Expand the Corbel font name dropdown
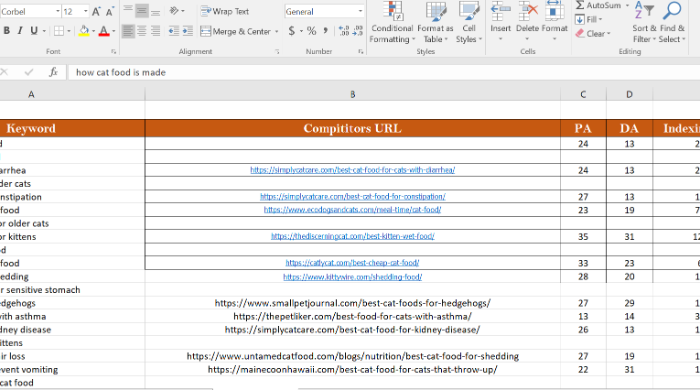700x390 pixels. click(58, 12)
